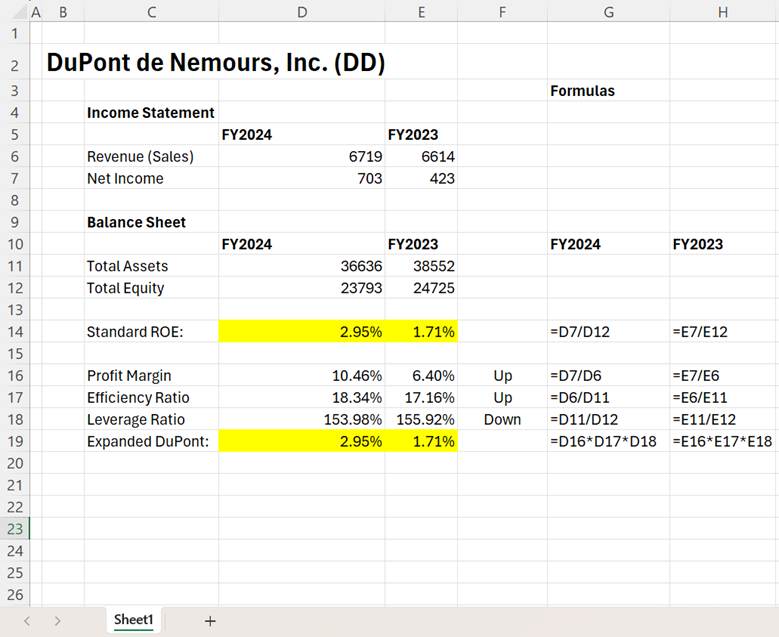Select row 23 header

point(15,529)
